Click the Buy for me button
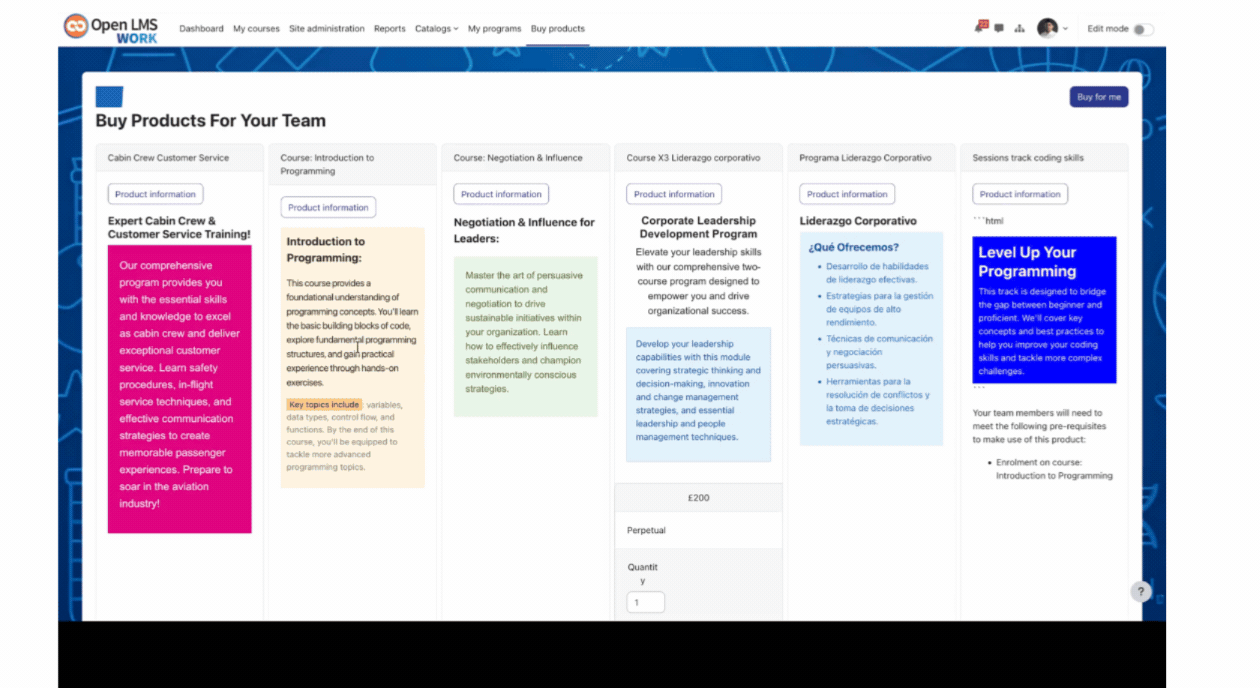This screenshot has height=688, width=1260. point(1098,97)
